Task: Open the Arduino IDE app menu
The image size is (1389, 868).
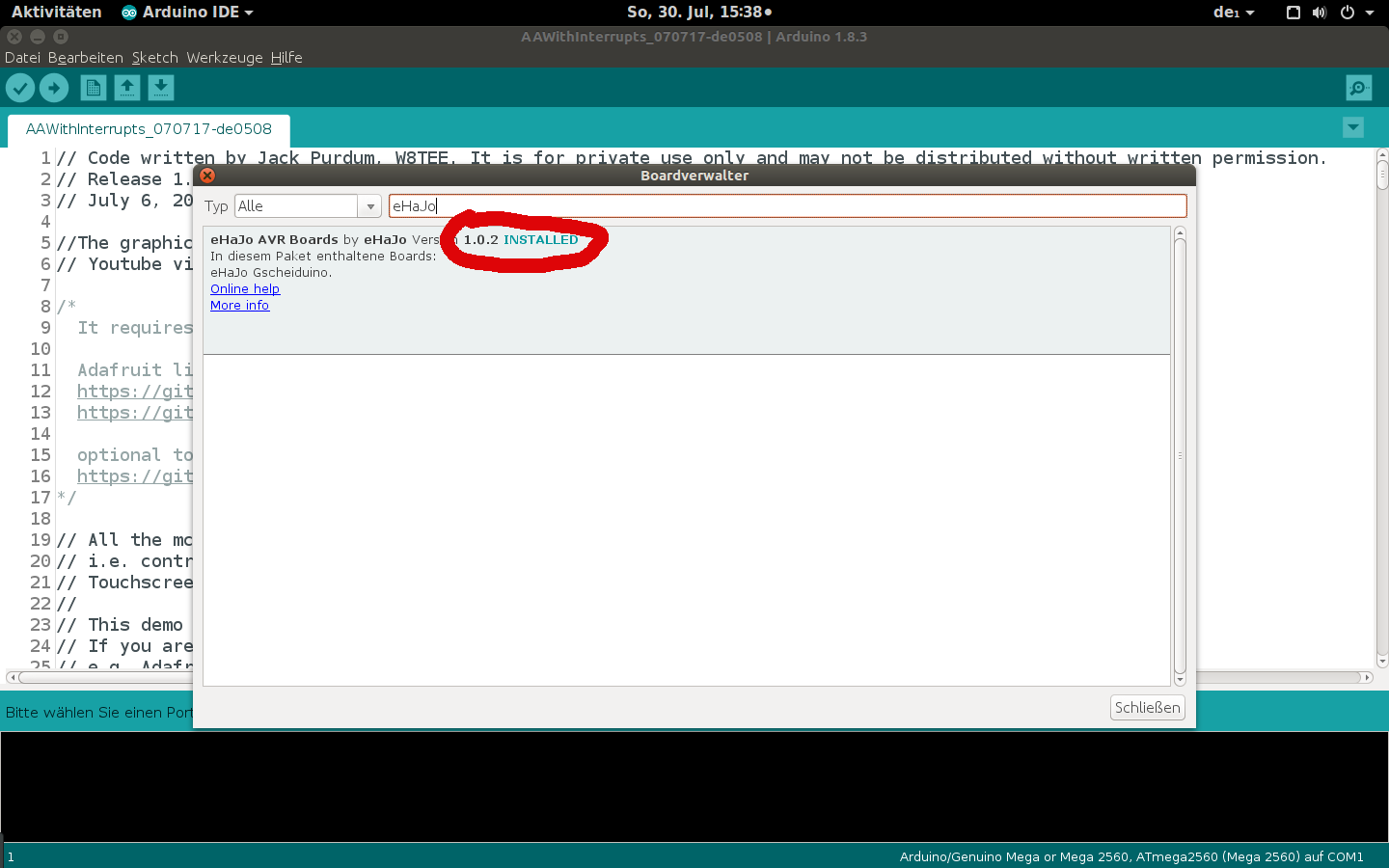Action: [x=187, y=13]
